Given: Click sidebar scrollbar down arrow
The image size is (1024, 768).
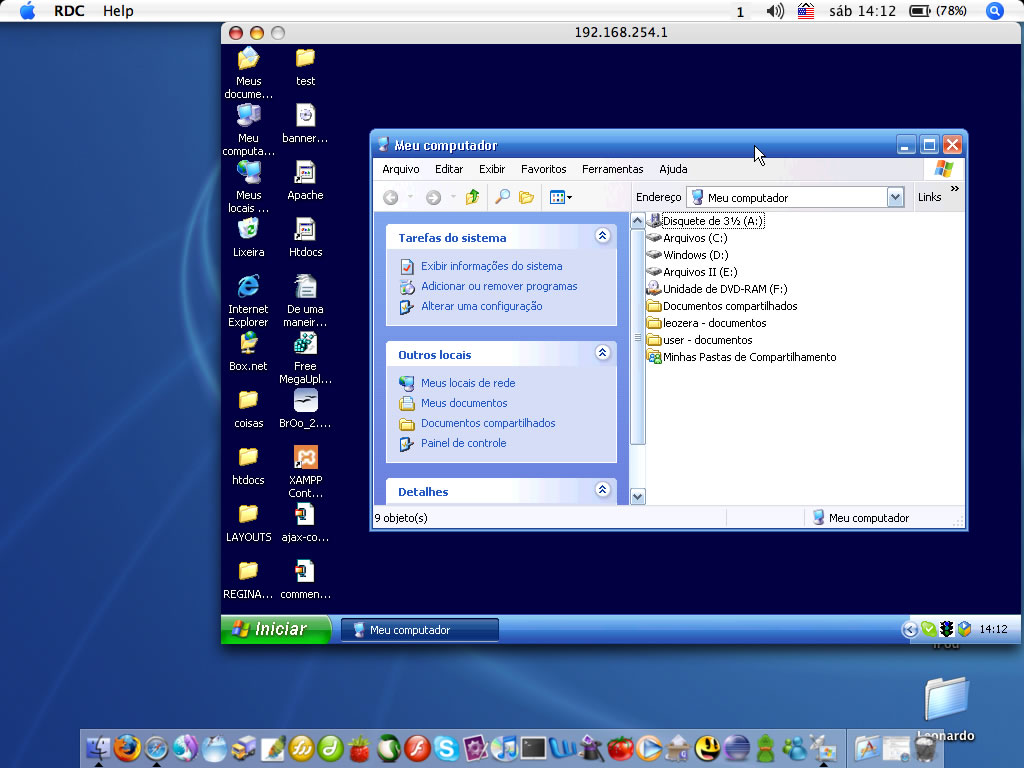Looking at the screenshot, I should [x=637, y=496].
